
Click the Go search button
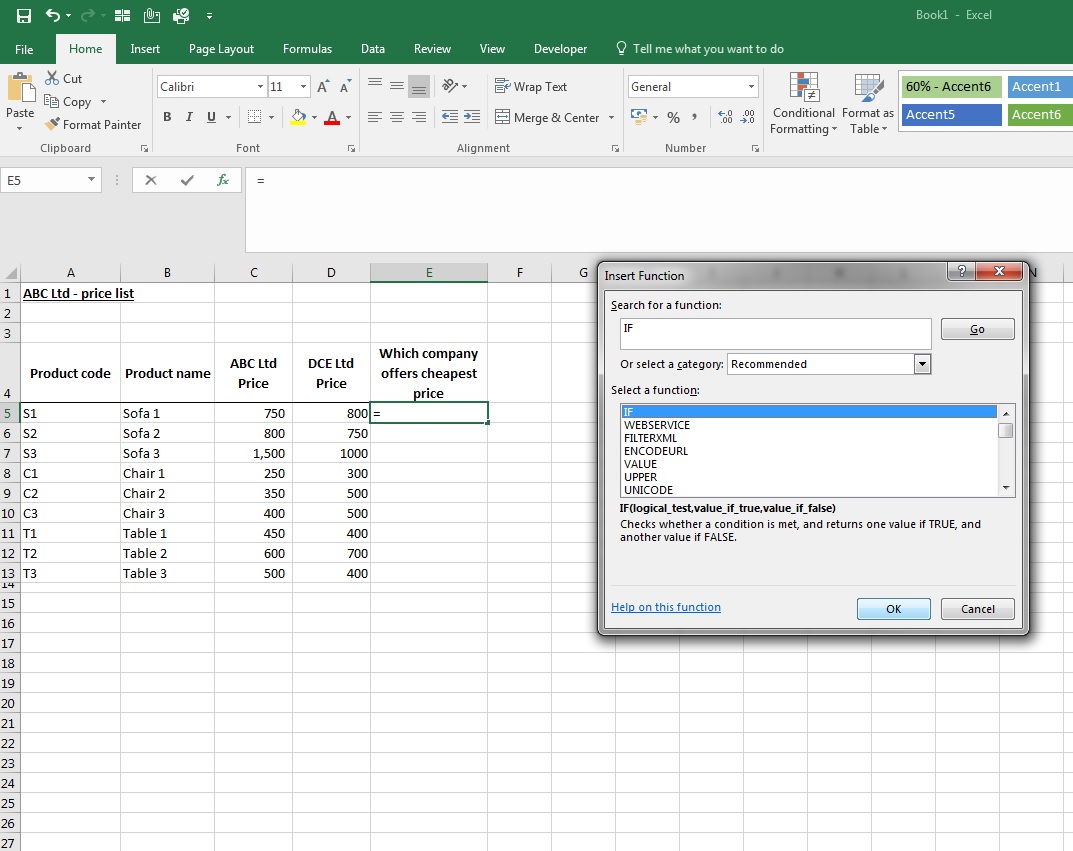coord(978,329)
